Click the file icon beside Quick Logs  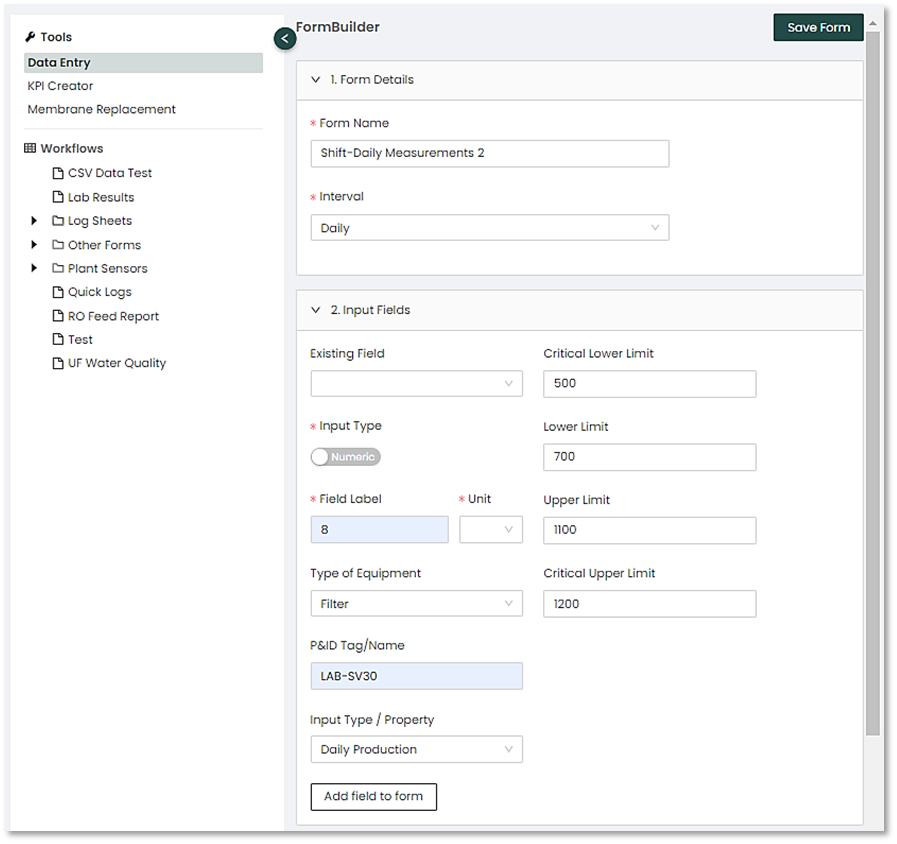point(58,292)
